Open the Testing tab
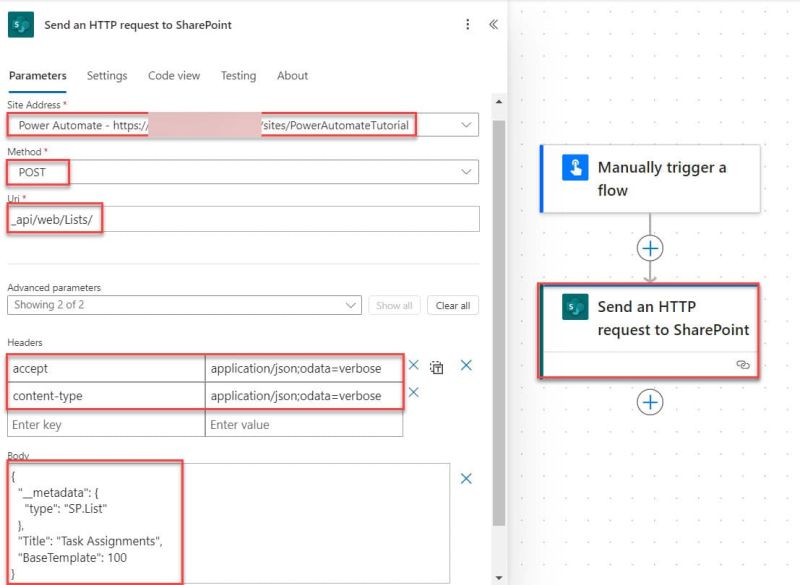This screenshot has height=585, width=800. click(238, 75)
